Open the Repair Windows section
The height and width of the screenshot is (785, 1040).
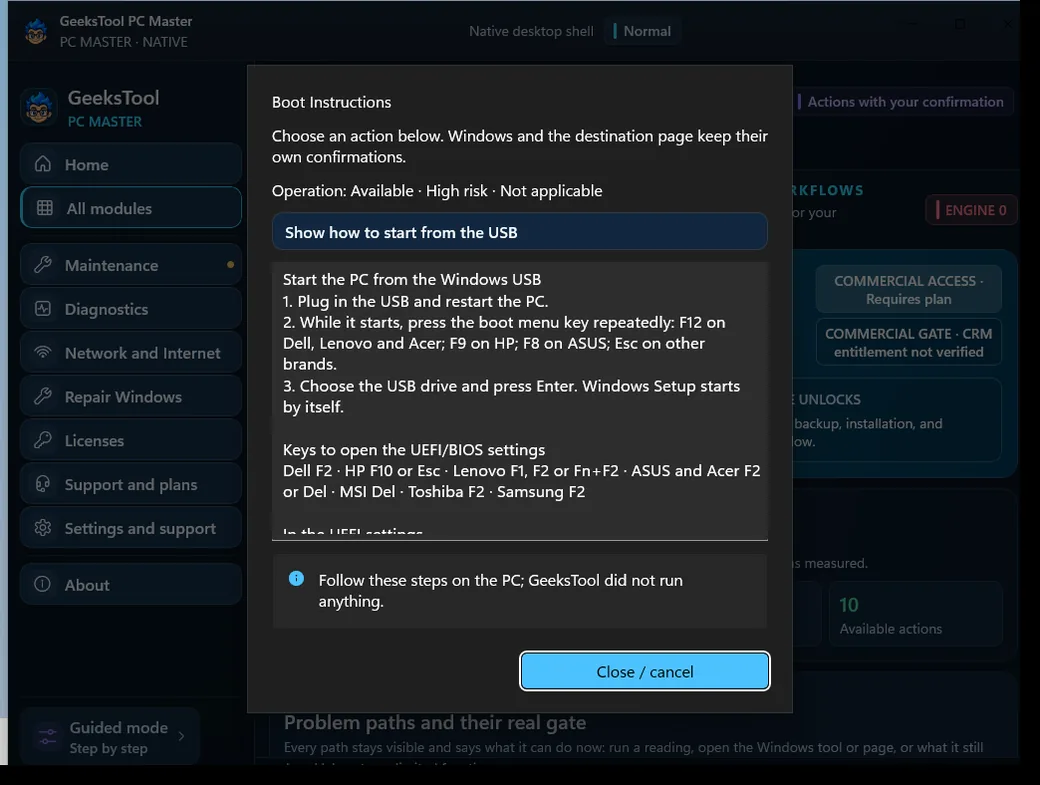click(x=131, y=396)
